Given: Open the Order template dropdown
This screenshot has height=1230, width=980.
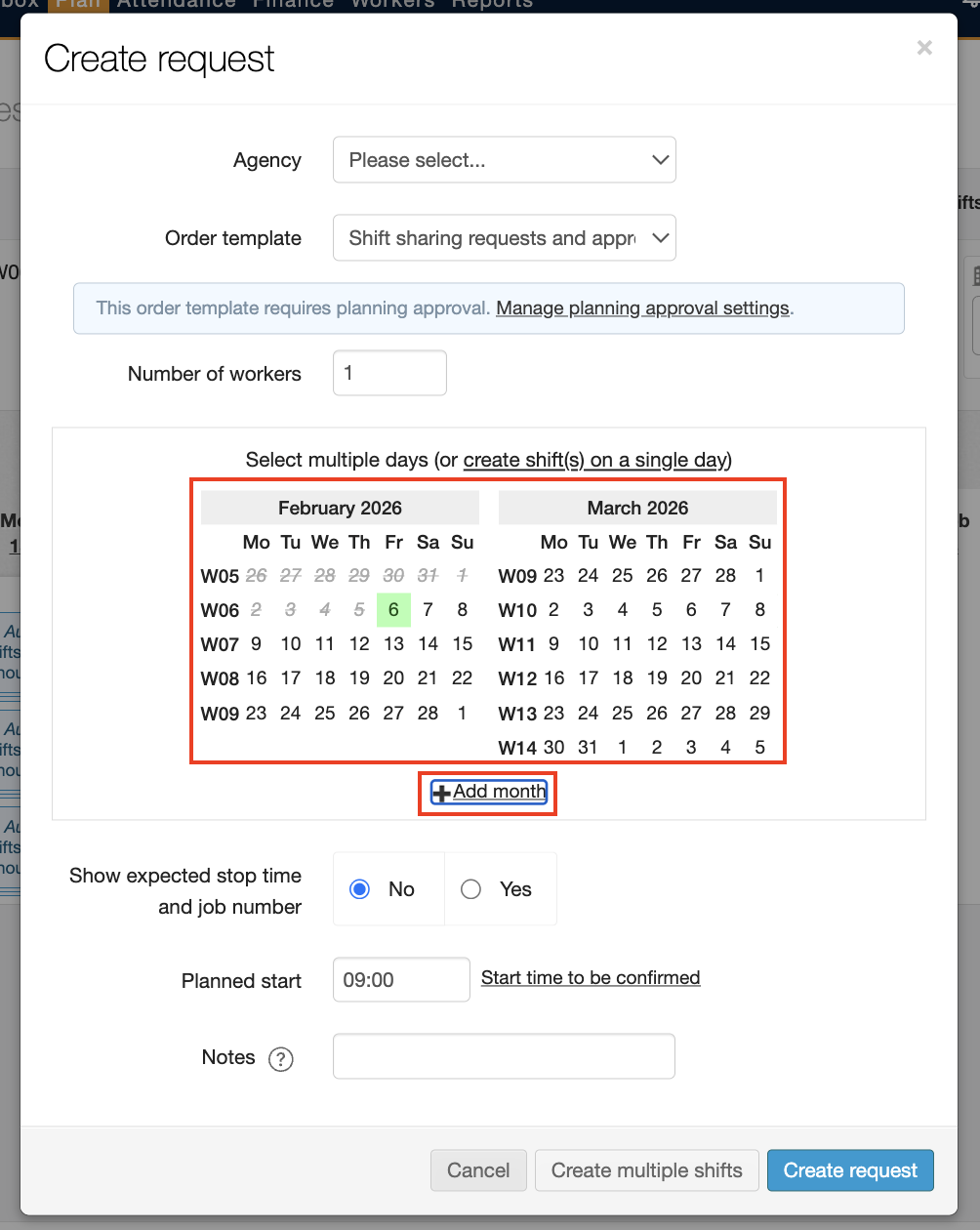Looking at the screenshot, I should 504,237.
